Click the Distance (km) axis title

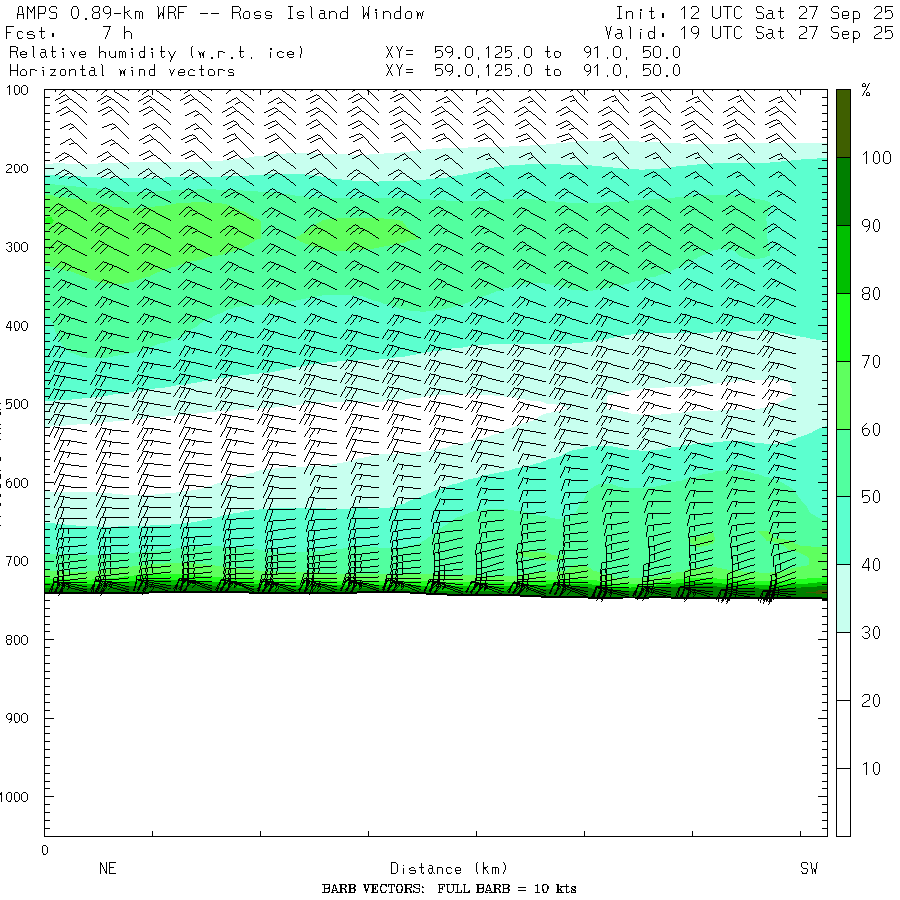point(440,869)
